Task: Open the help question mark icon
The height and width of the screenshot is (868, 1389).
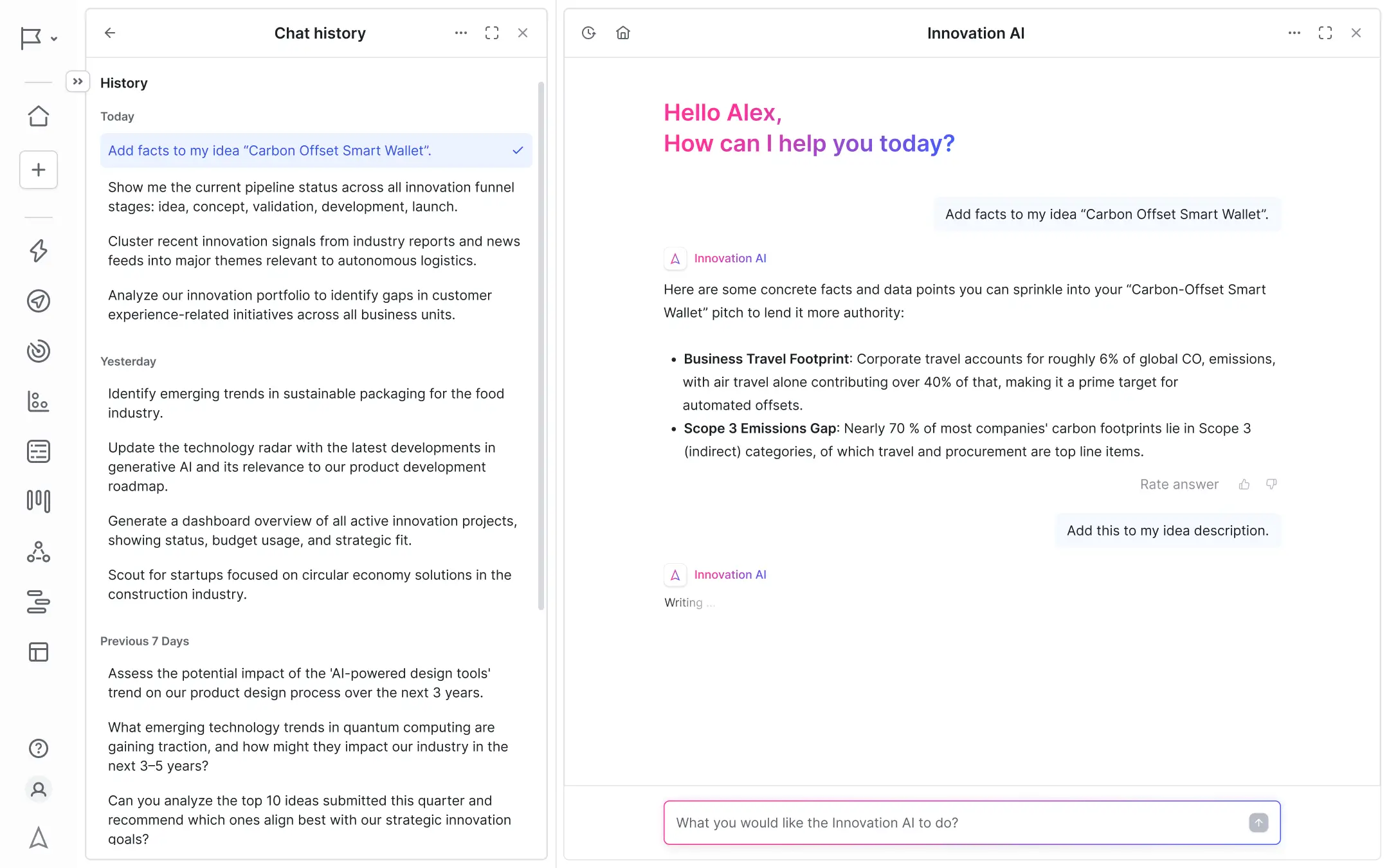Action: (x=39, y=748)
